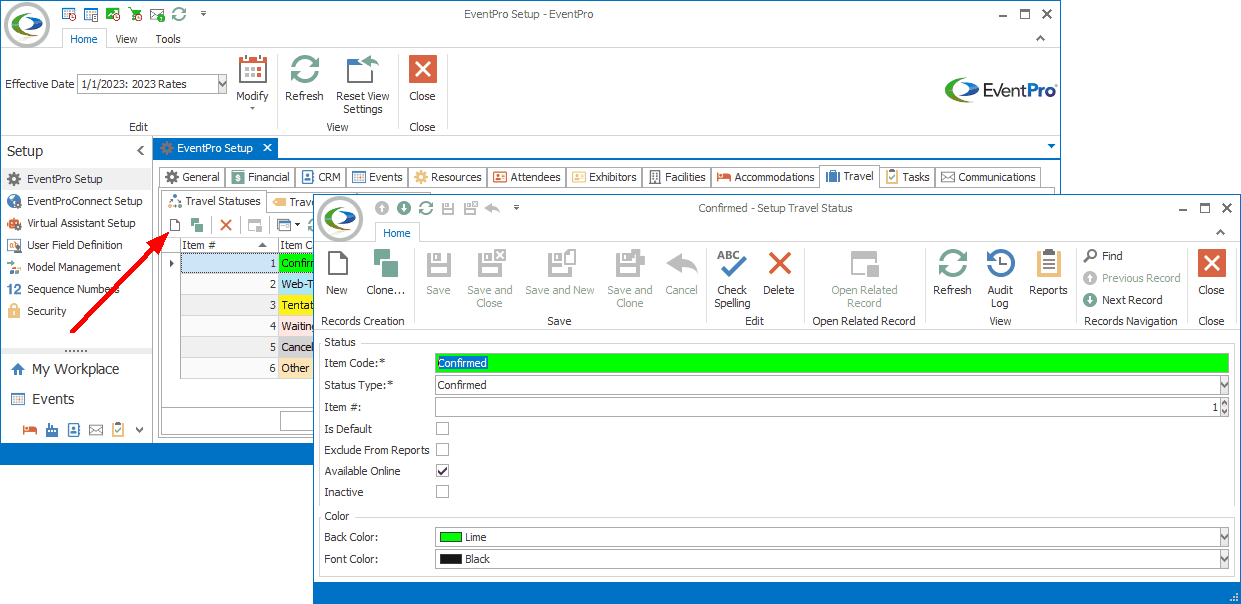The width and height of the screenshot is (1241, 604).
Task: Open User Field Definition
Action: [65, 245]
